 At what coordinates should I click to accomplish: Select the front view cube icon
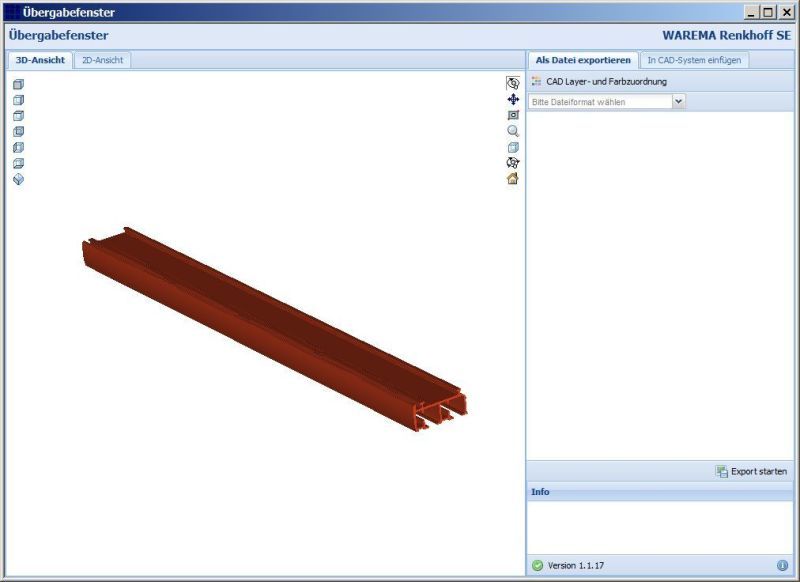(x=18, y=84)
